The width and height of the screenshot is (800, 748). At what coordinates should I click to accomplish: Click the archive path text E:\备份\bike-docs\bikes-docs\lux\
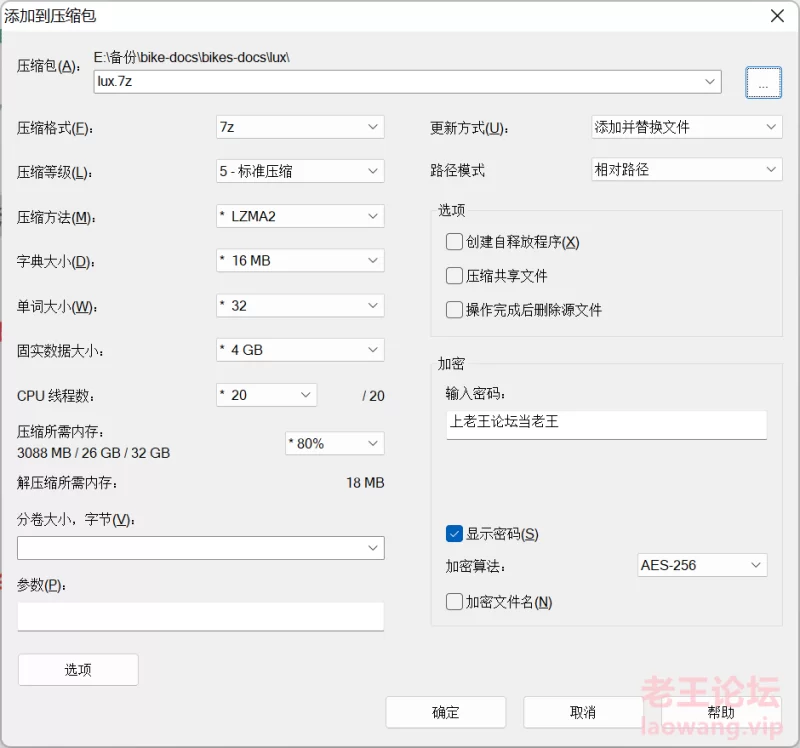191,57
